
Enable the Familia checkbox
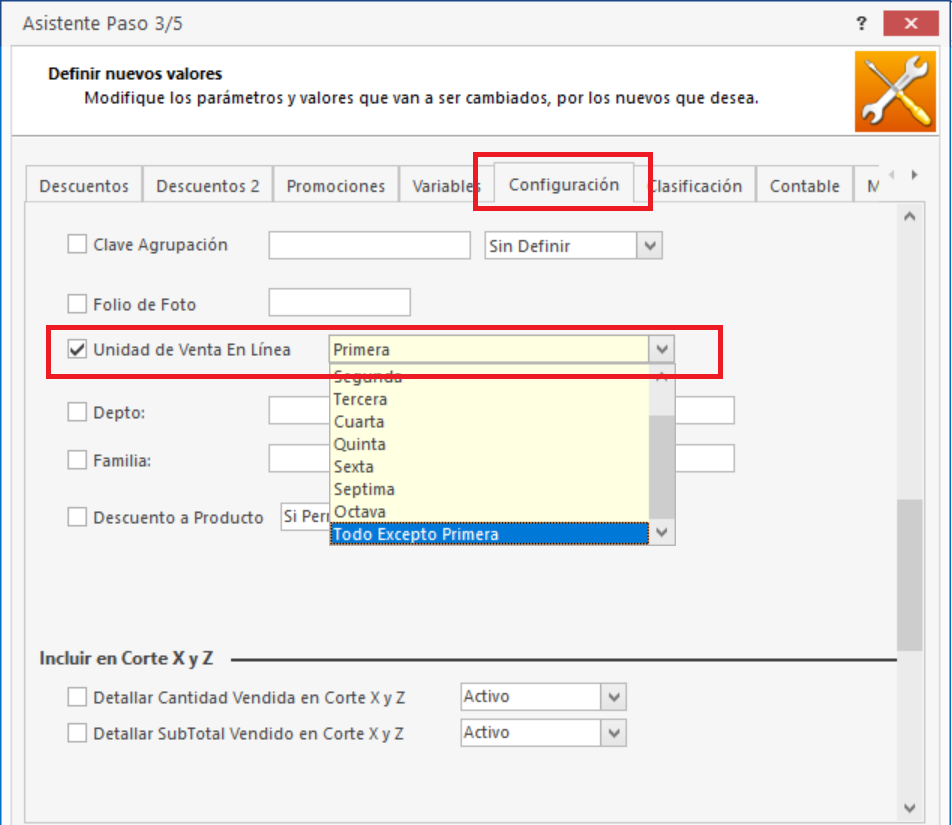76,460
